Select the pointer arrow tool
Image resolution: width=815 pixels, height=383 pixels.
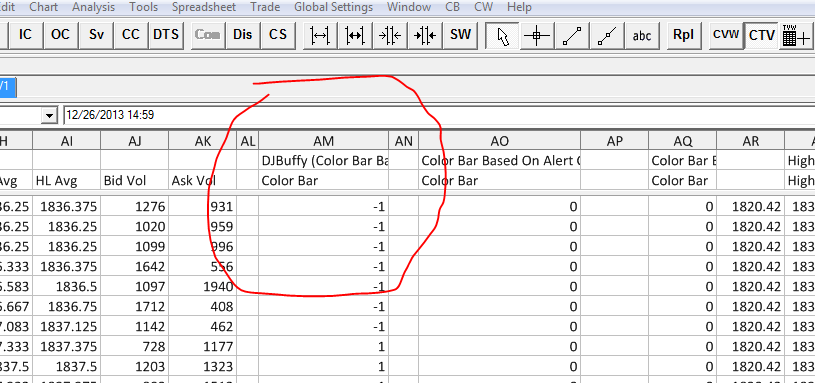[x=503, y=35]
